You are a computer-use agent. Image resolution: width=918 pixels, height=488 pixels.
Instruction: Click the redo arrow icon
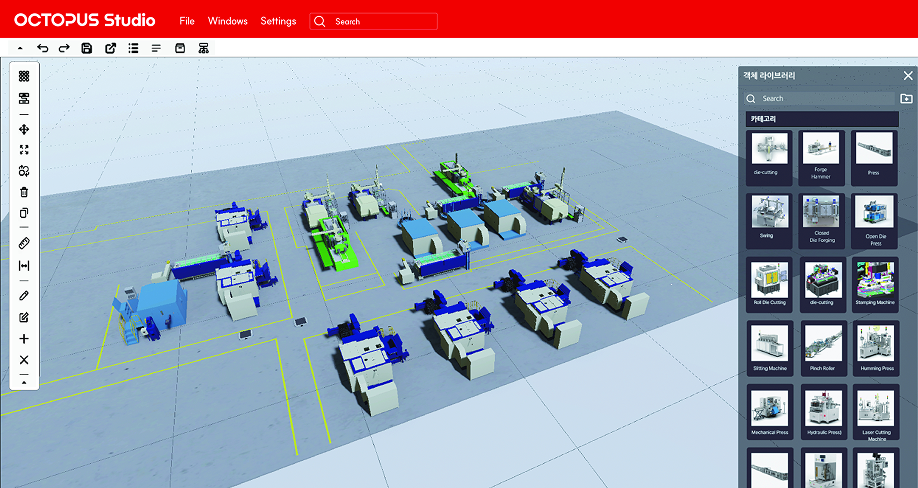point(64,48)
